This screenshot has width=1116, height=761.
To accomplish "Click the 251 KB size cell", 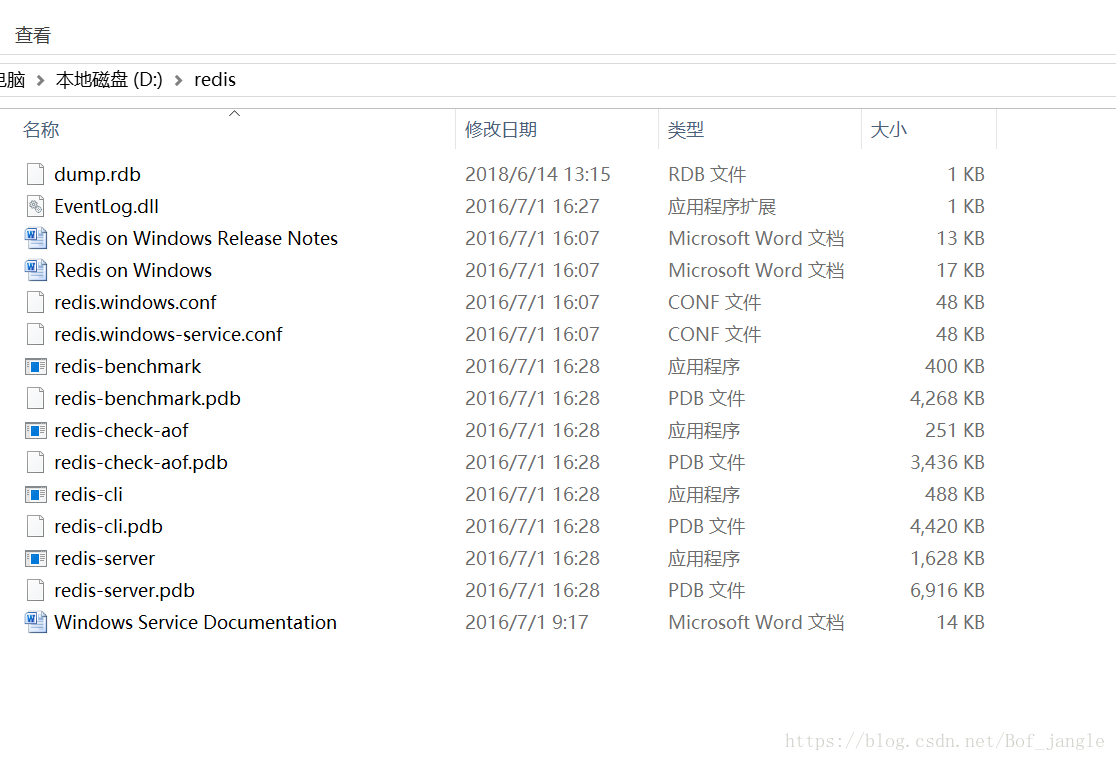I will [954, 431].
